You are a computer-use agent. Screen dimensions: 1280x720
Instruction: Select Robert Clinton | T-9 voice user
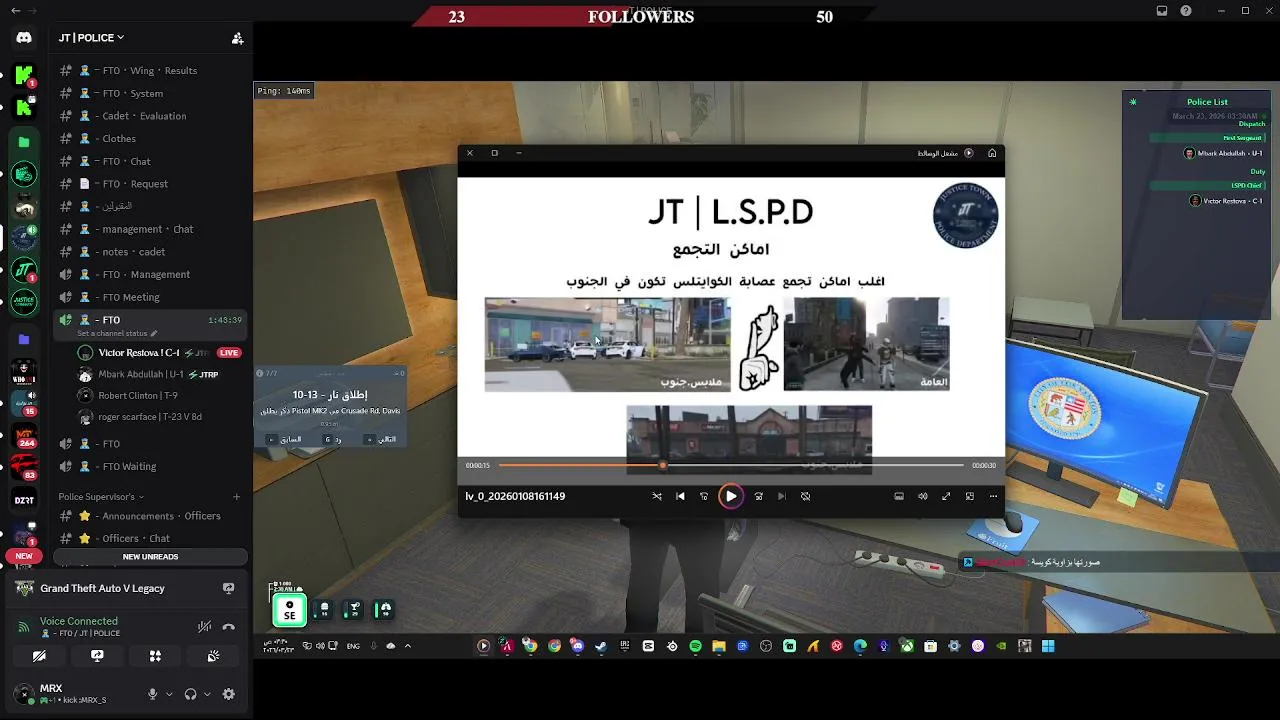coord(160,395)
